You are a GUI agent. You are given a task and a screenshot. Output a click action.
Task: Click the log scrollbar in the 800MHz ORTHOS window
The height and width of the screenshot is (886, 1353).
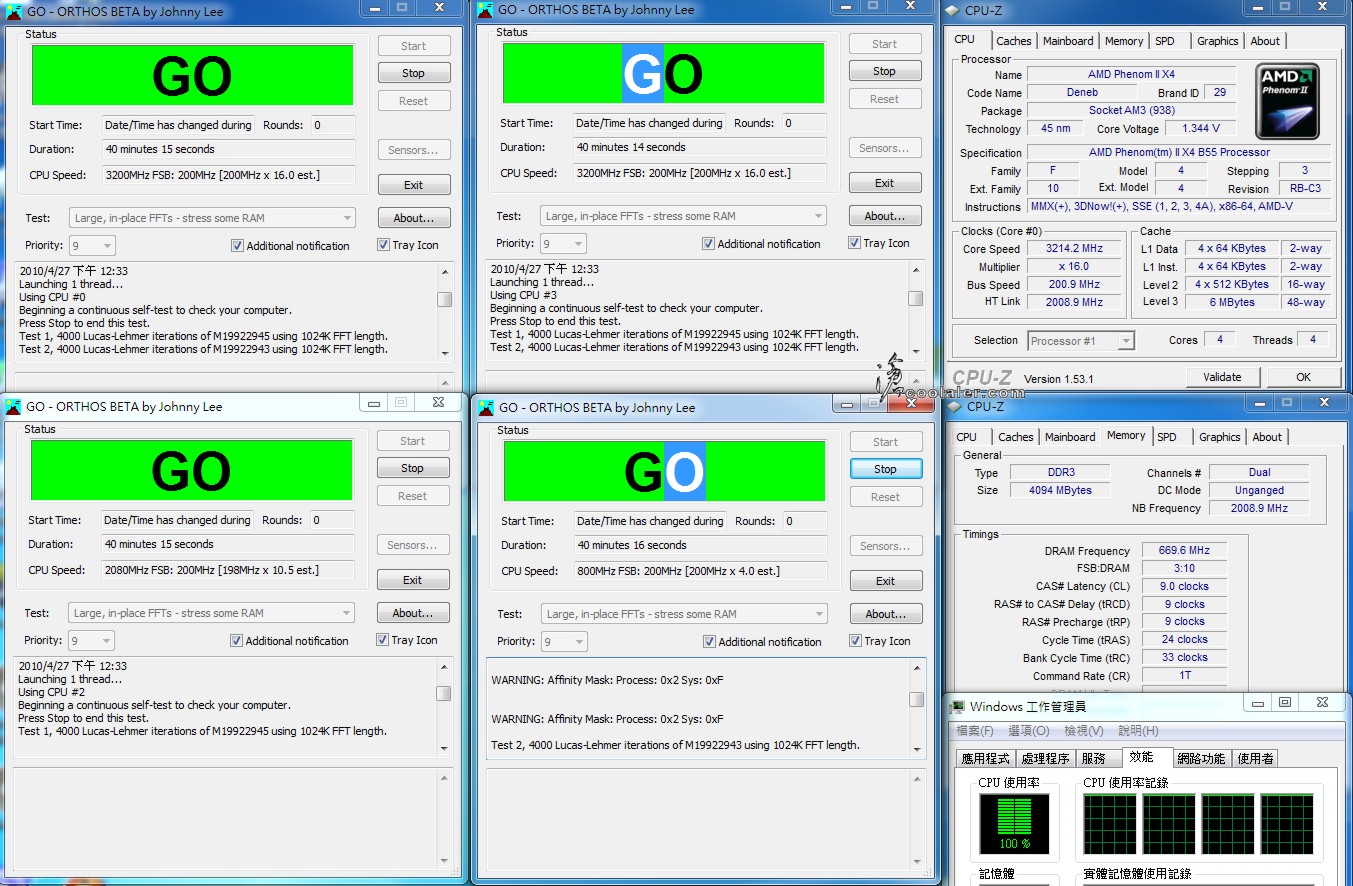click(917, 708)
